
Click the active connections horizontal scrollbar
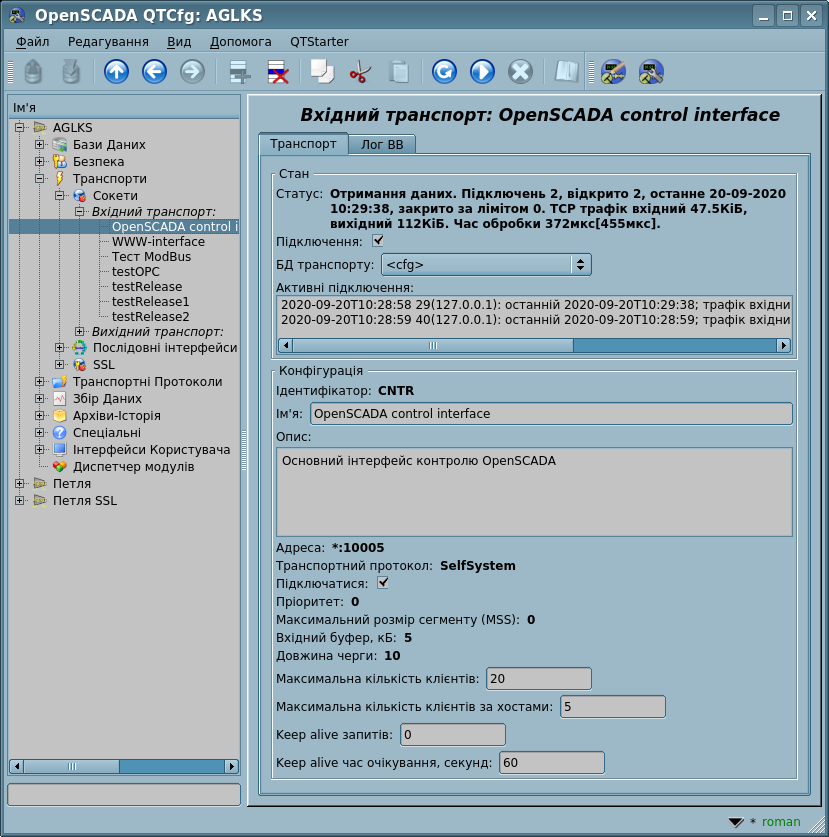click(534, 345)
